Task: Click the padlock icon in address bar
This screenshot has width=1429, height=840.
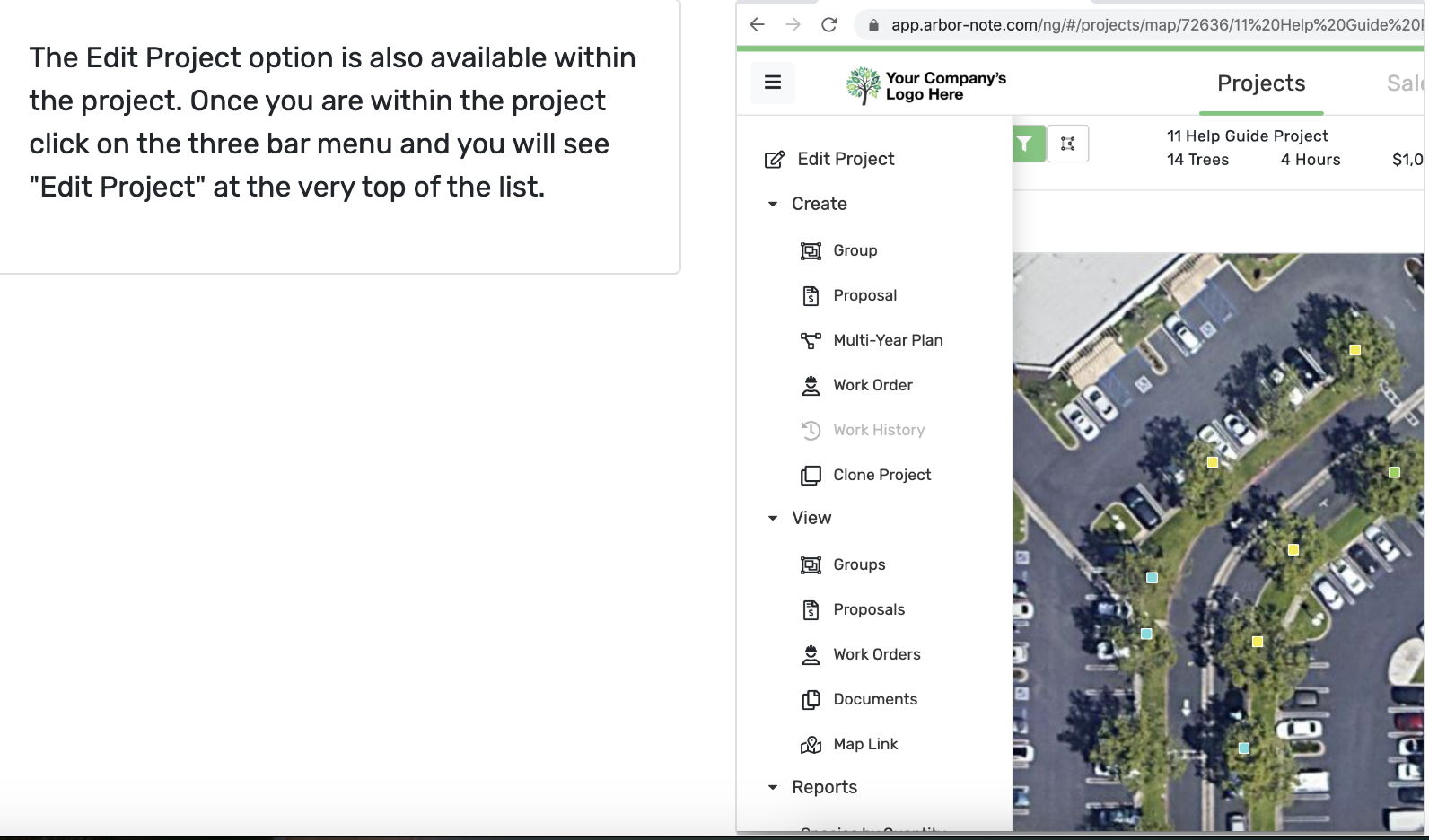Action: click(x=873, y=25)
